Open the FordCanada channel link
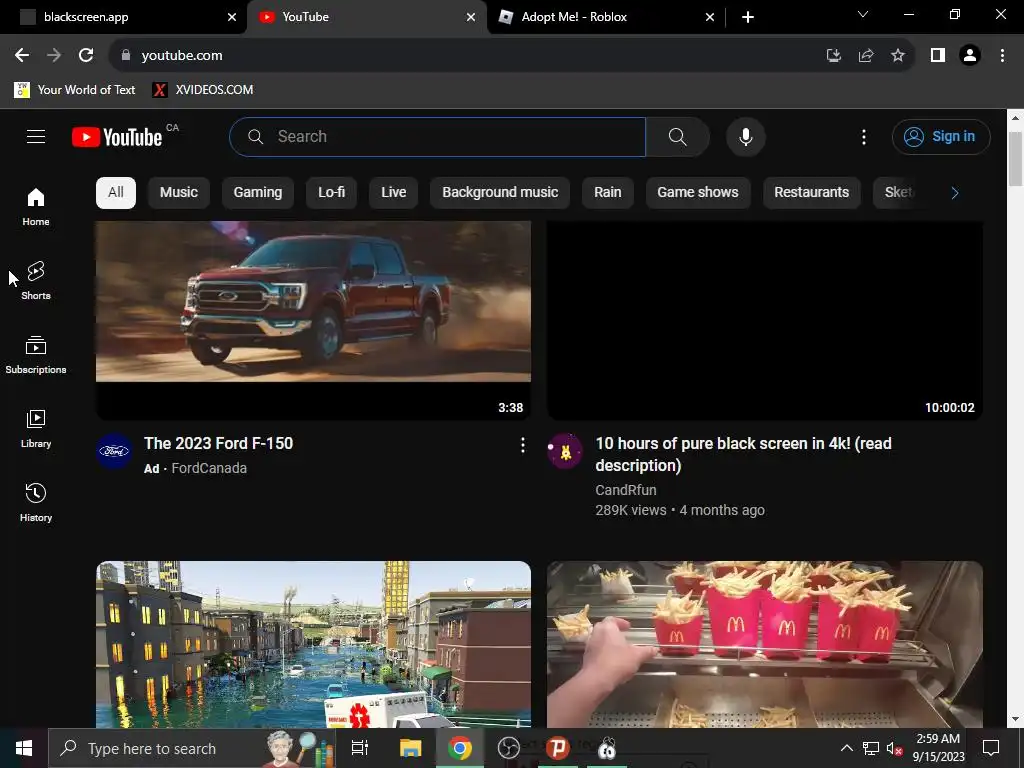Screen dimensions: 1024x768 pyautogui.click(x=209, y=468)
